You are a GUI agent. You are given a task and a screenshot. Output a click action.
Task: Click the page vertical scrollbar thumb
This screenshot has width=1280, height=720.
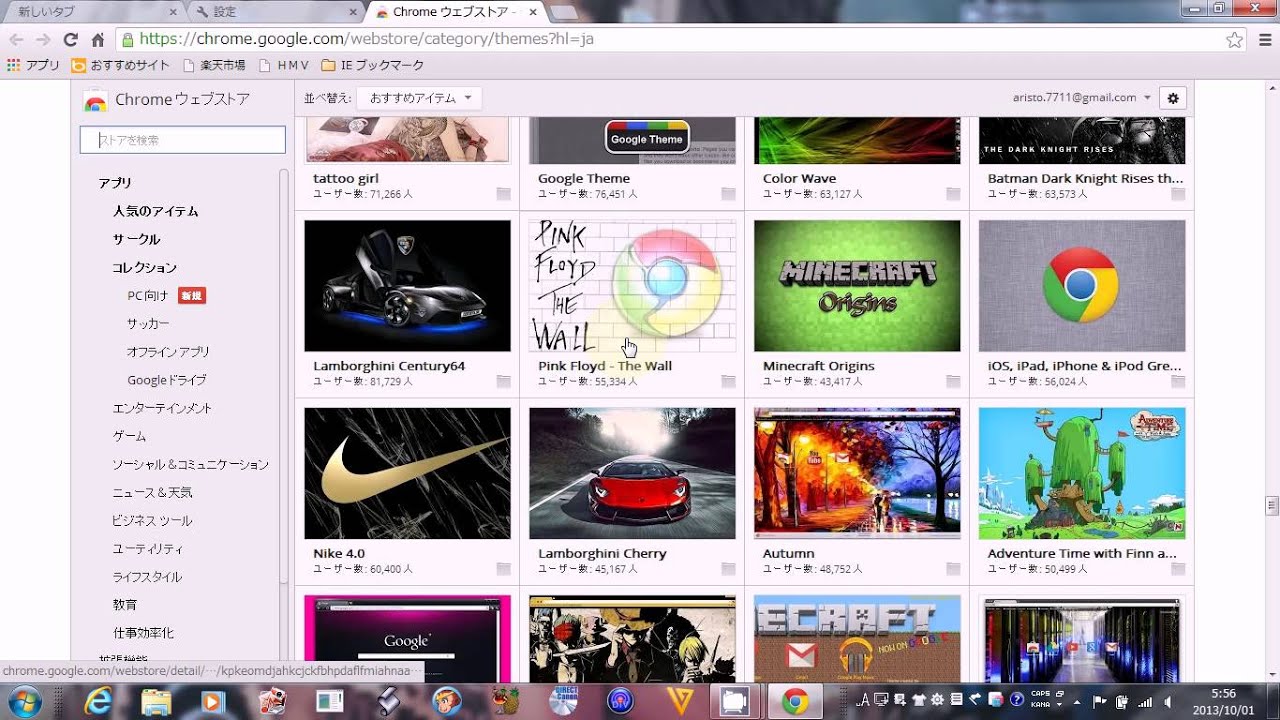point(1272,505)
